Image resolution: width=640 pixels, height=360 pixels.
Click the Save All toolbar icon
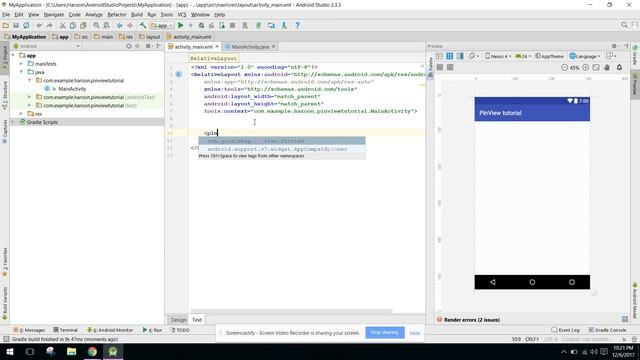coord(16,25)
